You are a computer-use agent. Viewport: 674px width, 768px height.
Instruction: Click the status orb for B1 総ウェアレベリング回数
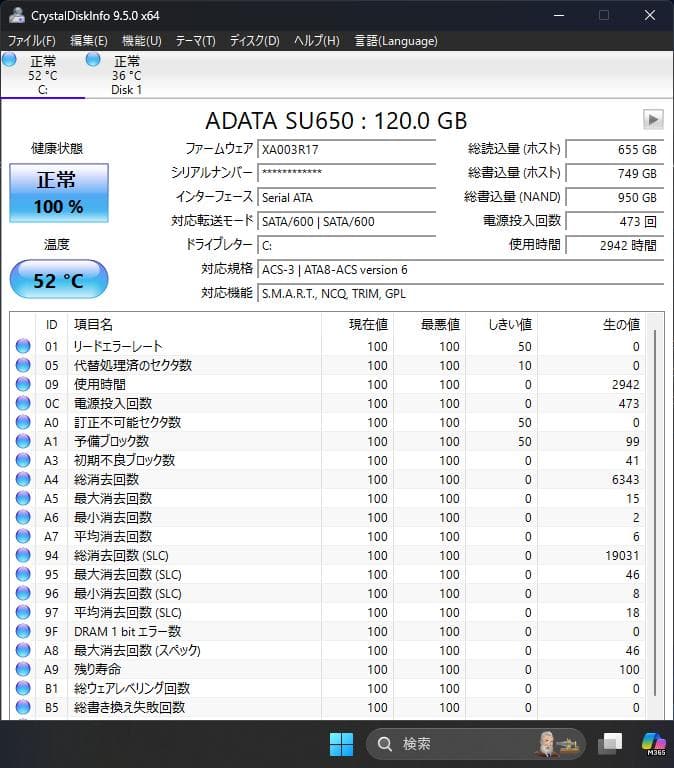click(x=23, y=688)
